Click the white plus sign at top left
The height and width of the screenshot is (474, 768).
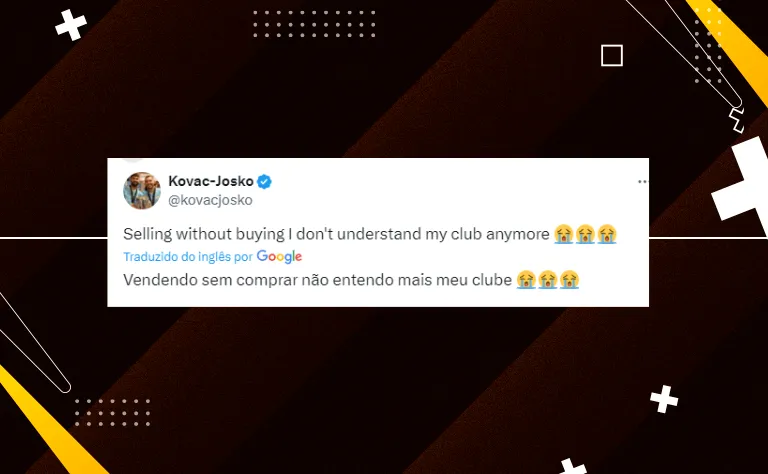[x=71, y=24]
